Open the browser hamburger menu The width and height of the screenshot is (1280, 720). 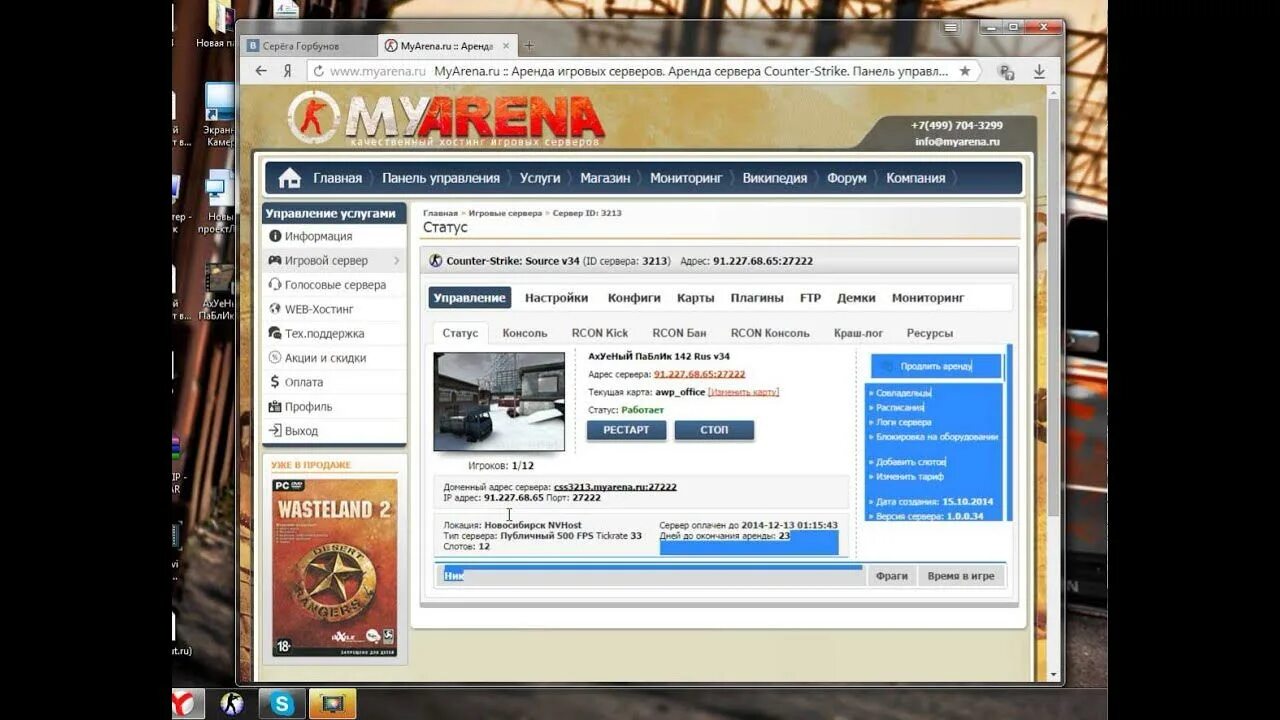click(x=951, y=27)
